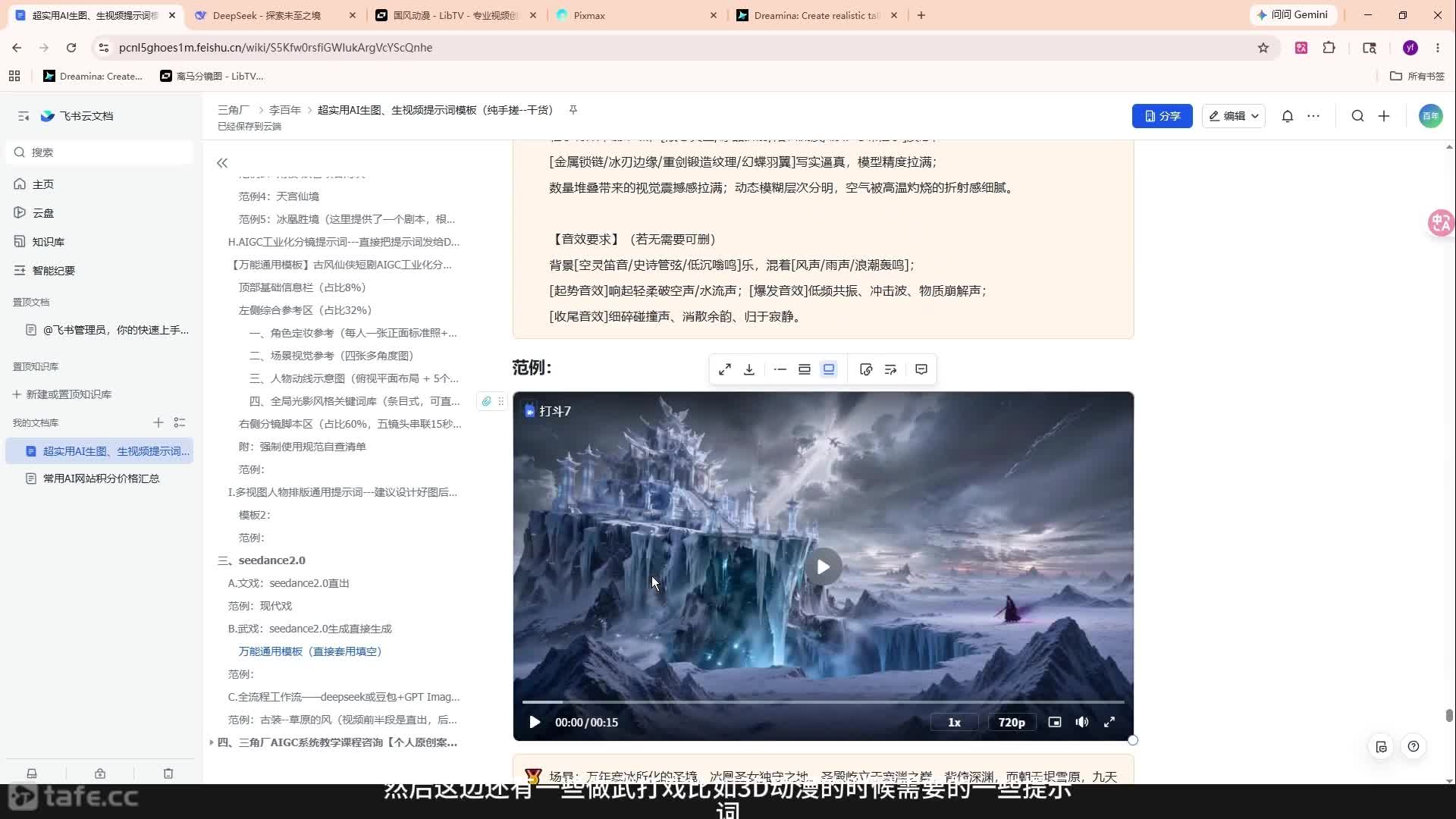Enter video fullscreen icon

[x=1109, y=722]
